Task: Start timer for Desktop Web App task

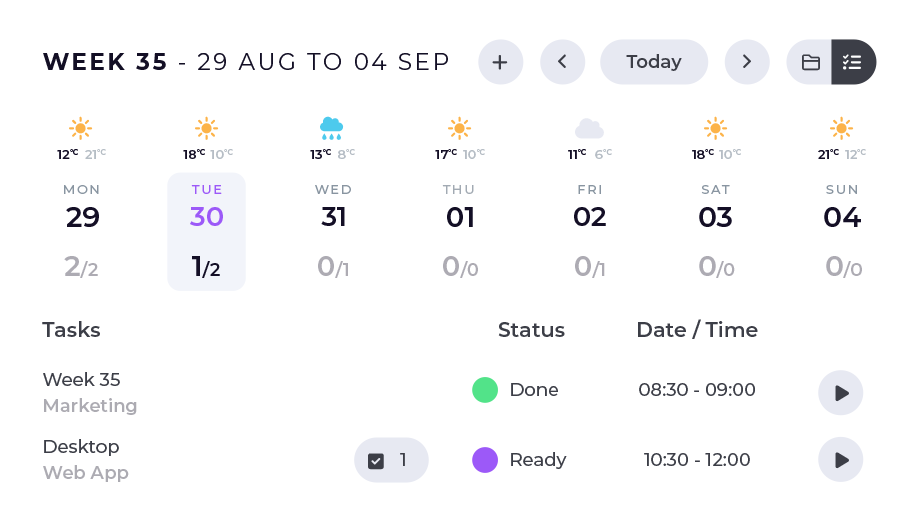Action: click(841, 460)
